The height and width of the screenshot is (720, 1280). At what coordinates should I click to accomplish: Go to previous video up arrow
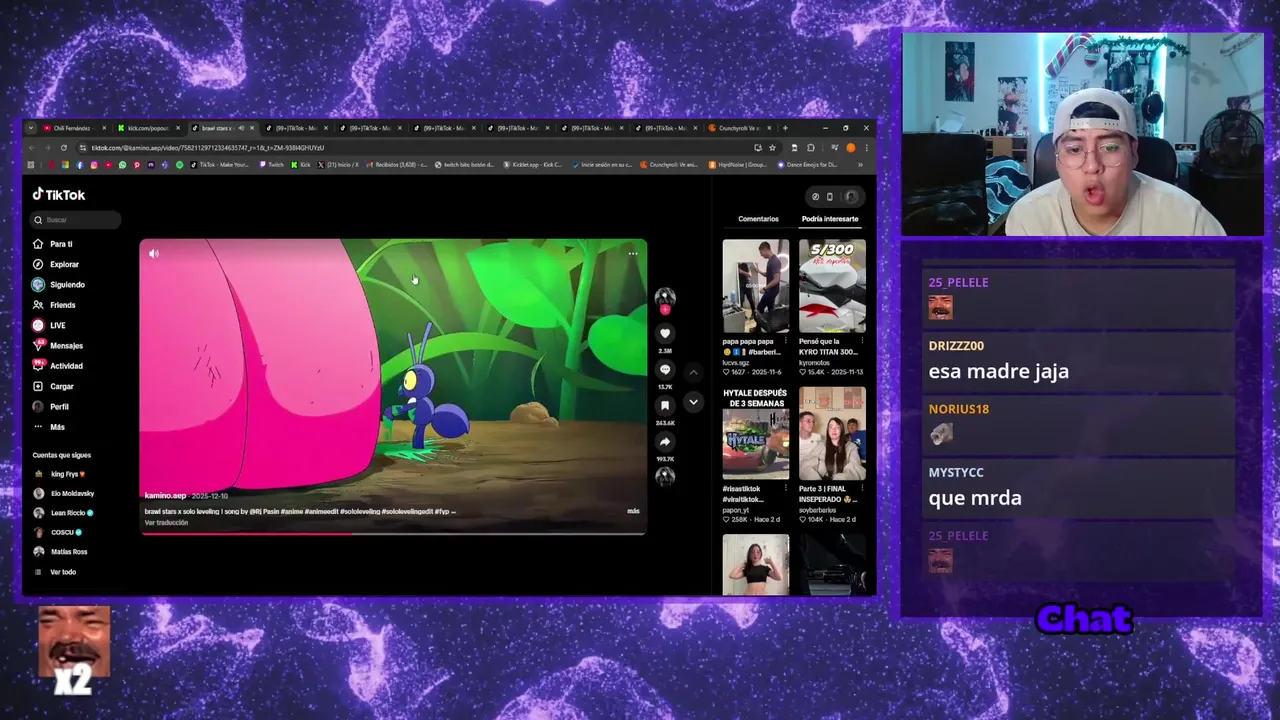pos(693,372)
